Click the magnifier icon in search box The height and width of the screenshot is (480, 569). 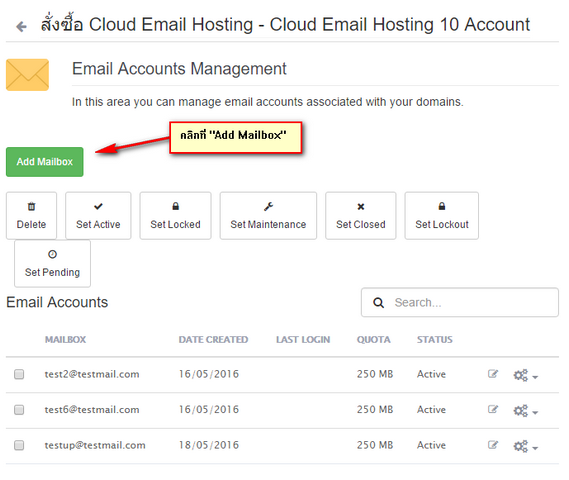tap(378, 303)
